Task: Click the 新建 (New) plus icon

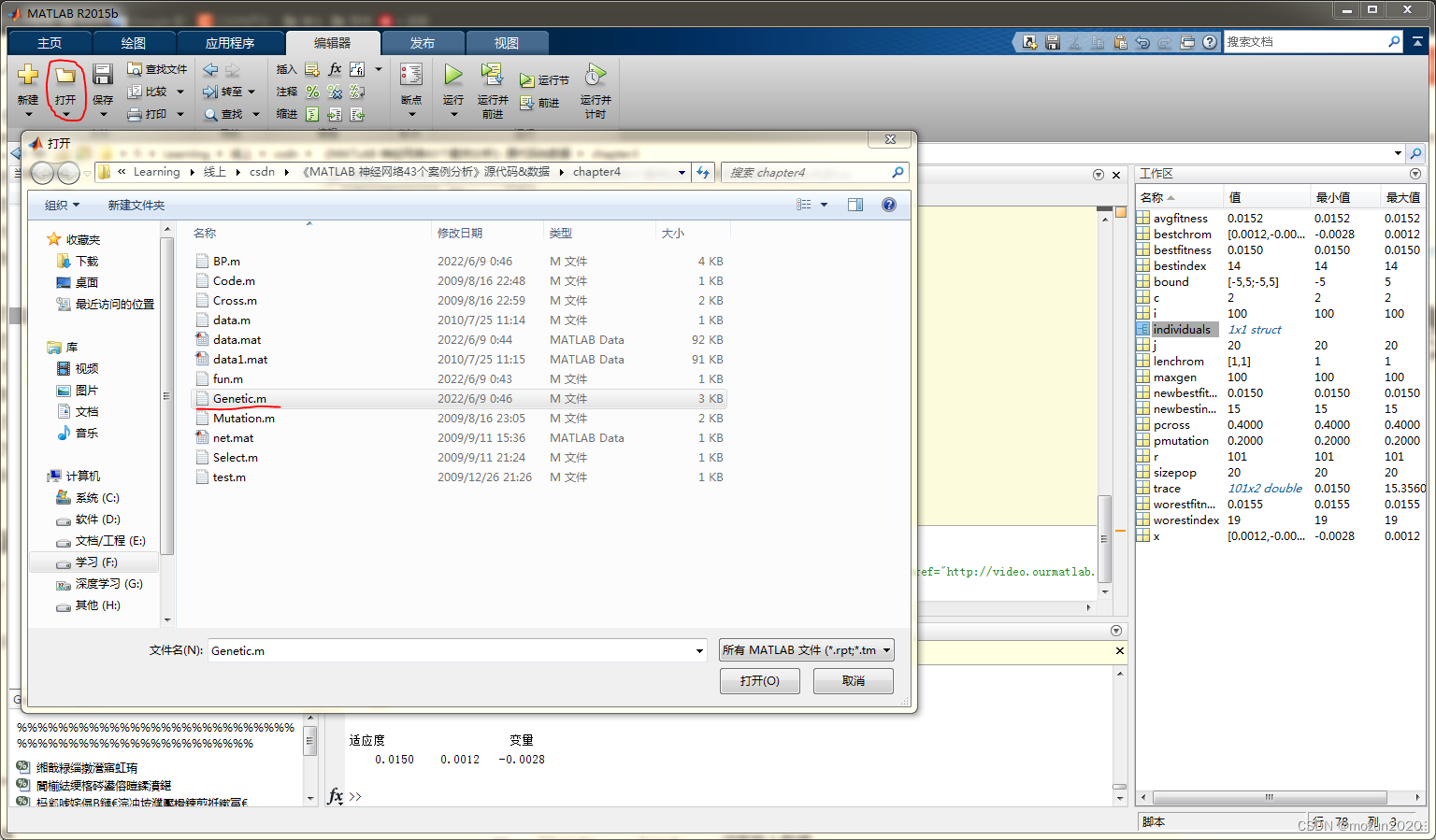Action: 28,75
